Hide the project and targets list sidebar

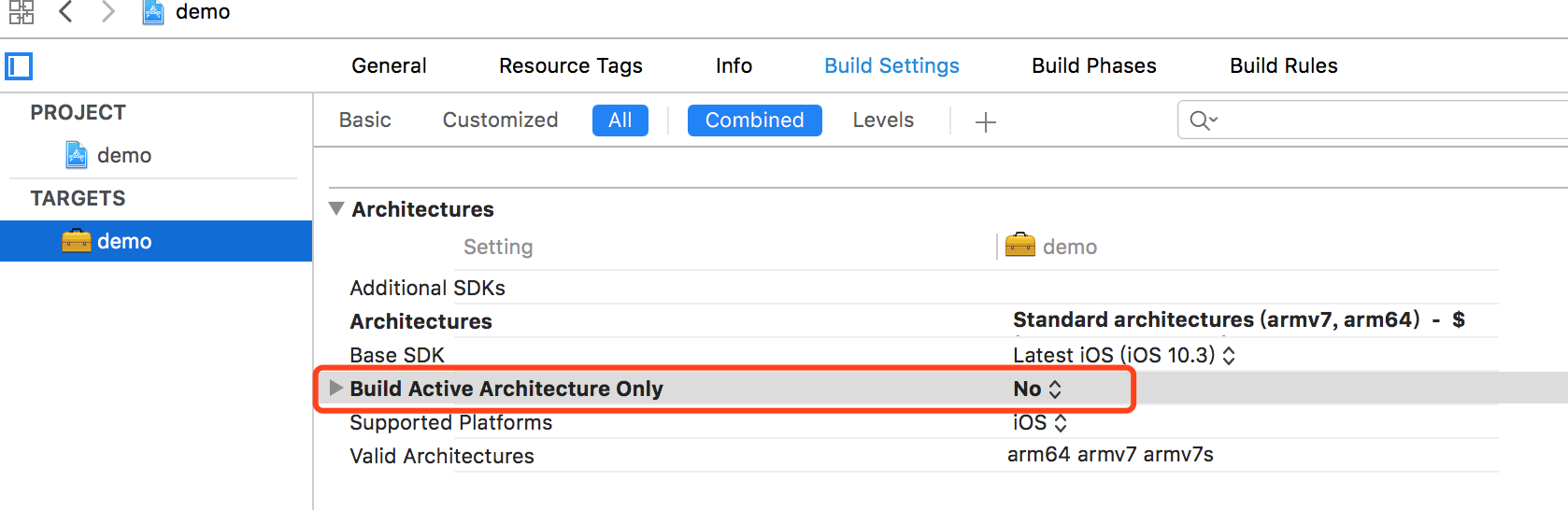[x=19, y=66]
